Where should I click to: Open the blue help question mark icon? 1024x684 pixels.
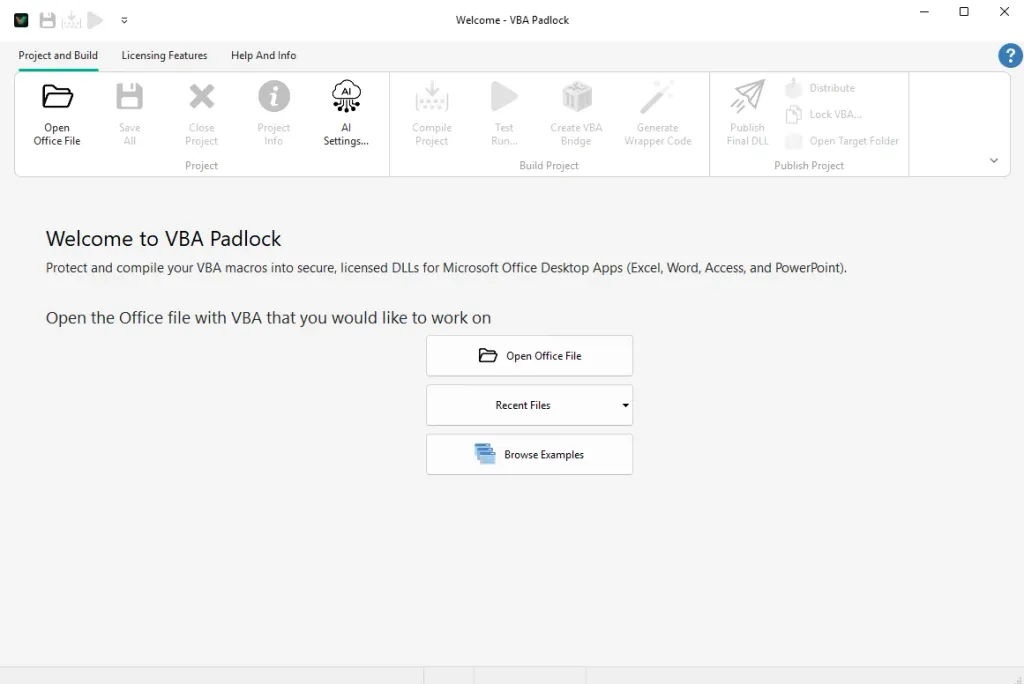(1009, 56)
